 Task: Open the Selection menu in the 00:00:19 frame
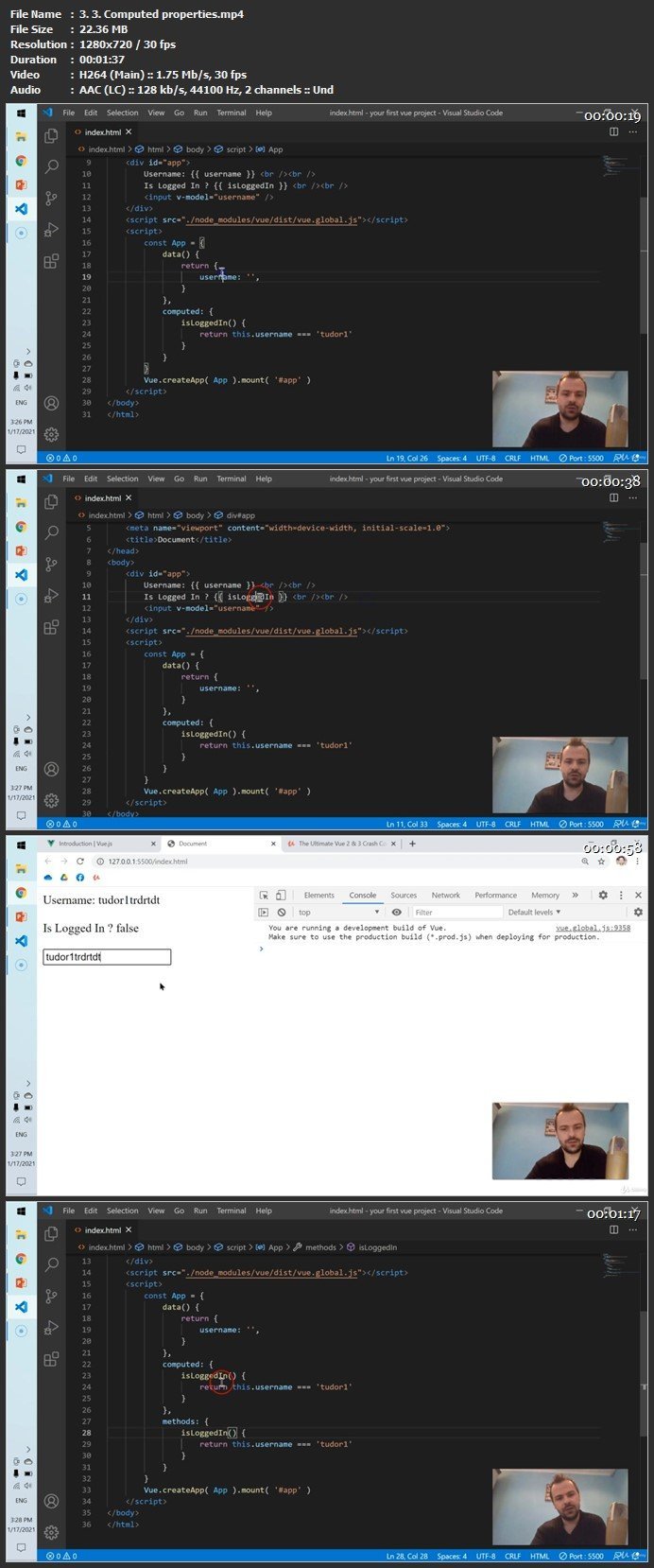click(x=122, y=113)
